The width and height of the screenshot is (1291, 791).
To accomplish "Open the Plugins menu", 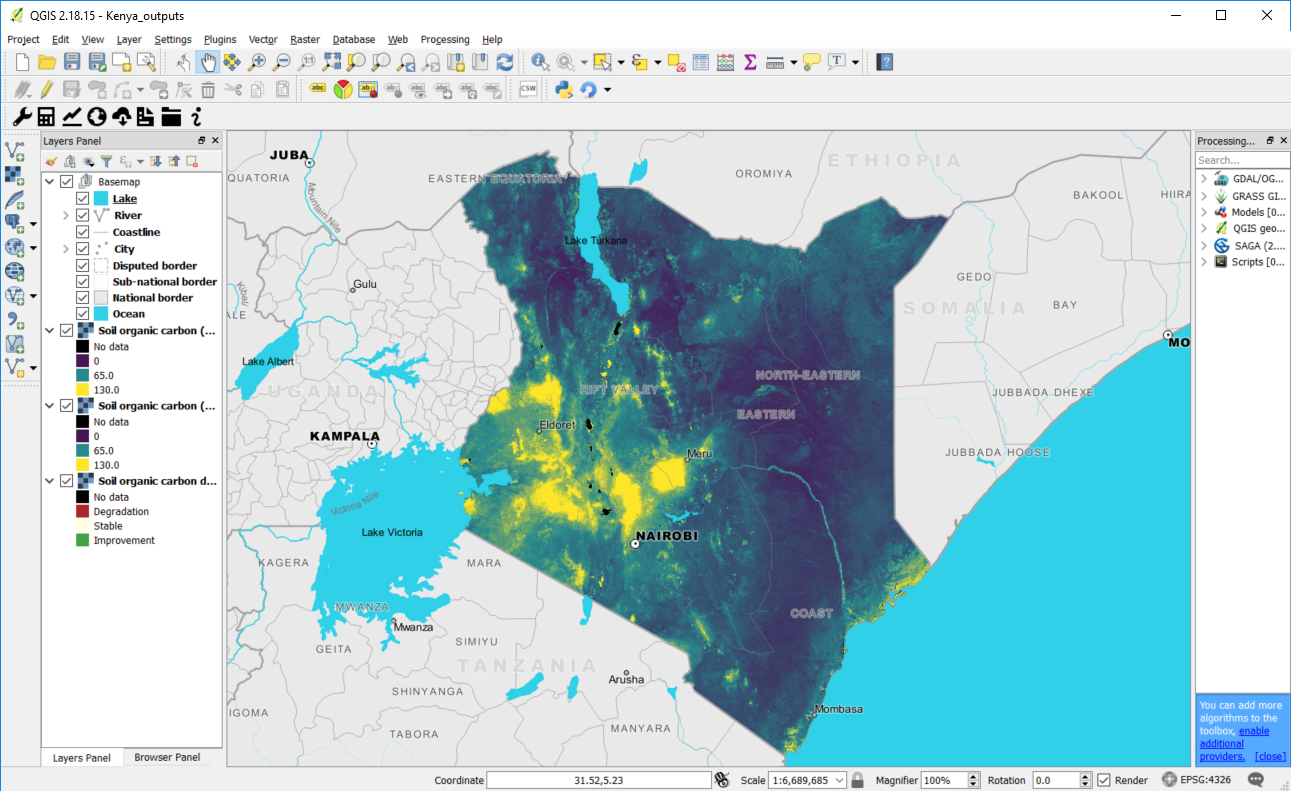I will (x=220, y=39).
